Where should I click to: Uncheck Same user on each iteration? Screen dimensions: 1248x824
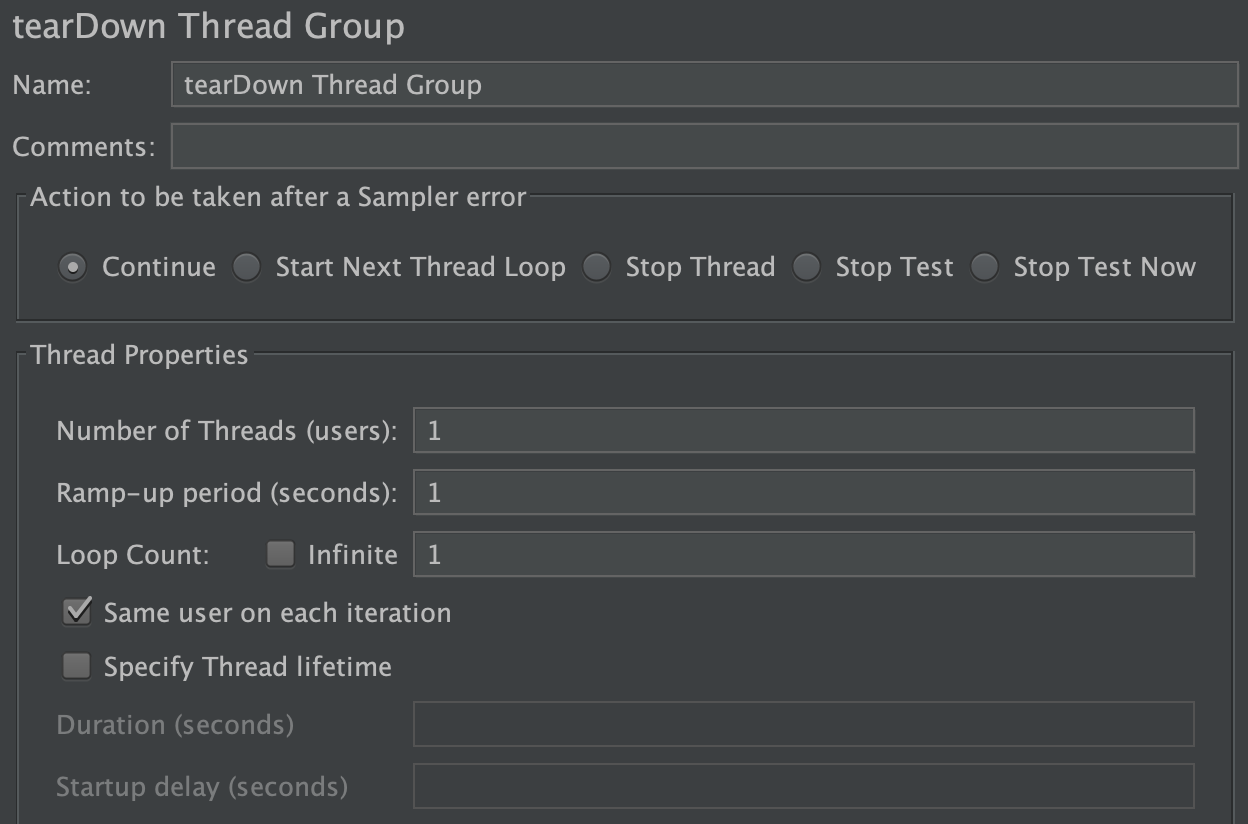(76, 612)
